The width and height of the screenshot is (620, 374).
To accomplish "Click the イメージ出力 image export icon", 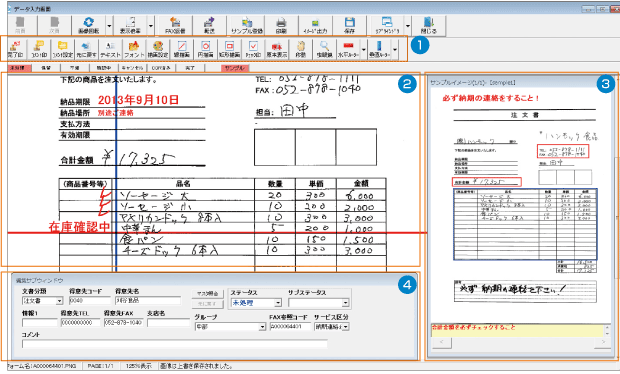I will [x=315, y=26].
